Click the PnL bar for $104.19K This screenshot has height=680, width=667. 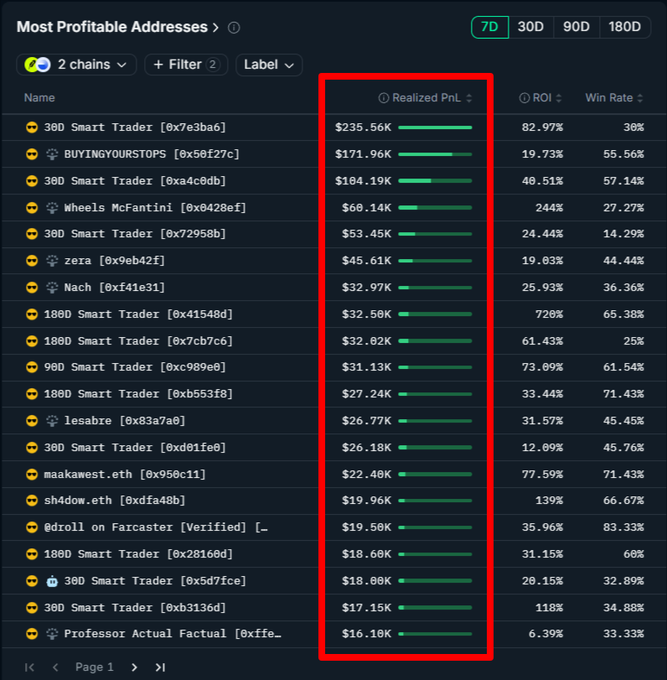coord(435,181)
